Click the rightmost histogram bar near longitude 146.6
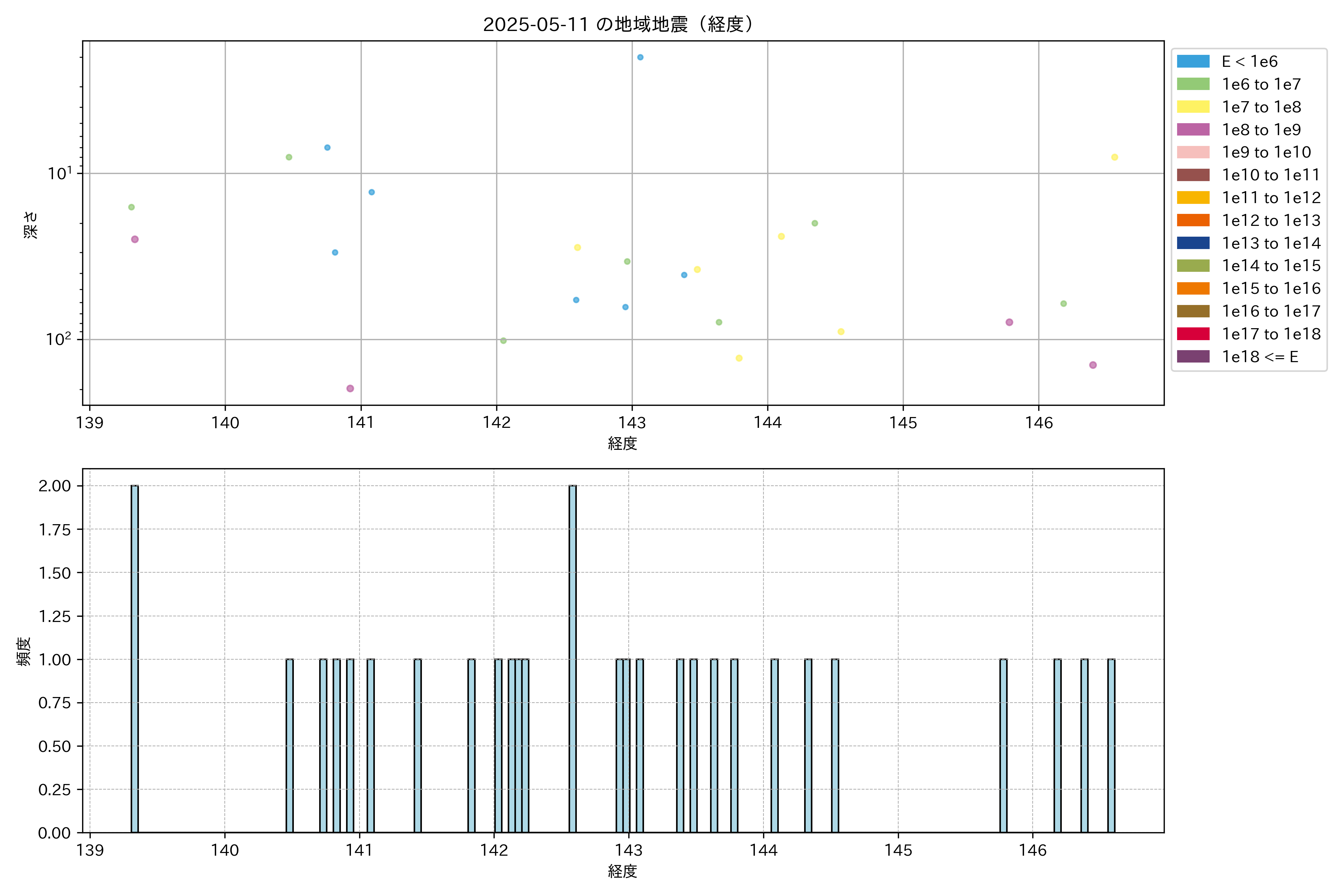 point(1111,746)
